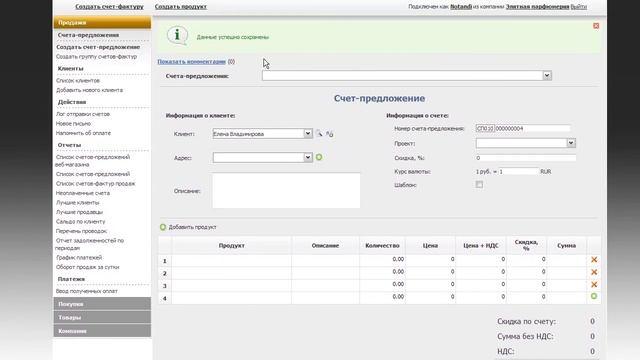The height and width of the screenshot is (360, 640).
Task: Open Добавить нового клиента
Action: [89, 90]
